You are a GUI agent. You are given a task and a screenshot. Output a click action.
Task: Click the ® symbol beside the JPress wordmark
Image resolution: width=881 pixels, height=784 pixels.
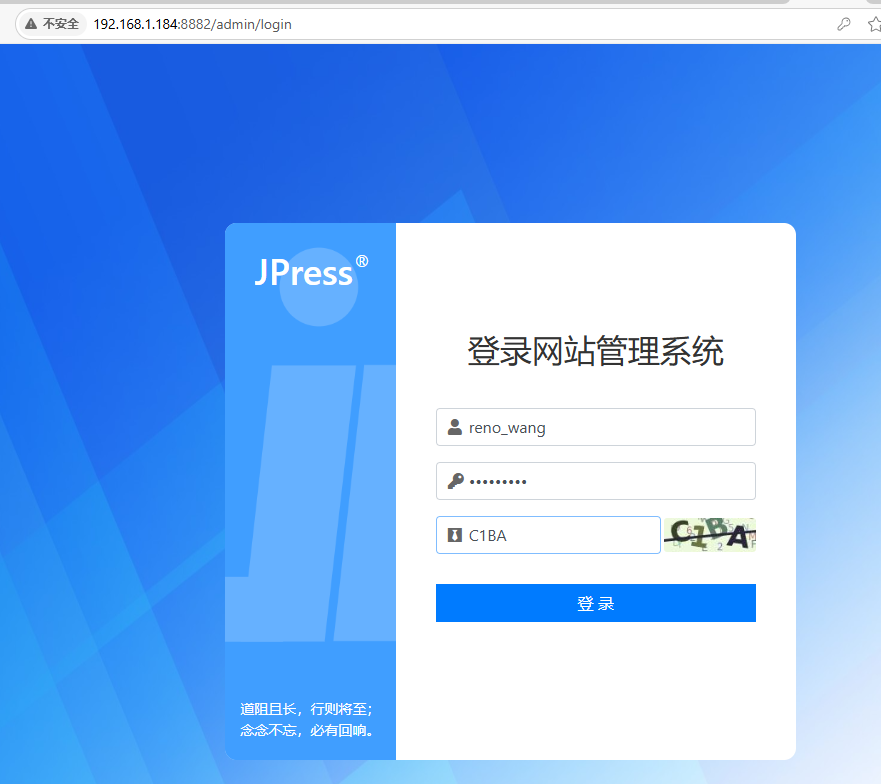362,260
